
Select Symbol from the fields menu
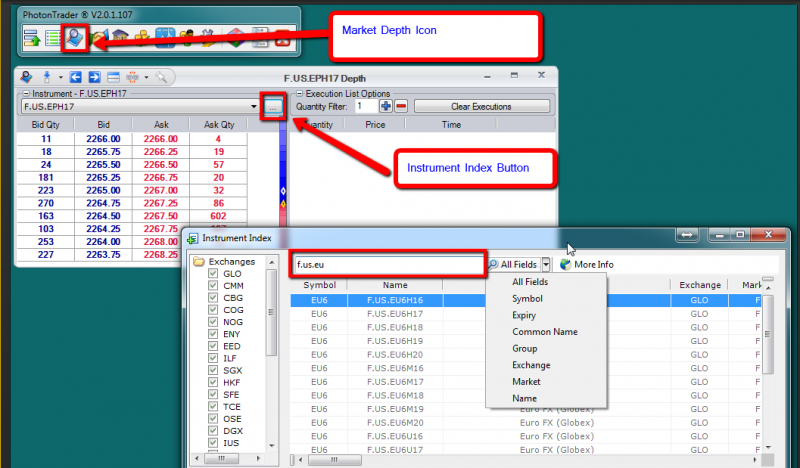click(527, 299)
